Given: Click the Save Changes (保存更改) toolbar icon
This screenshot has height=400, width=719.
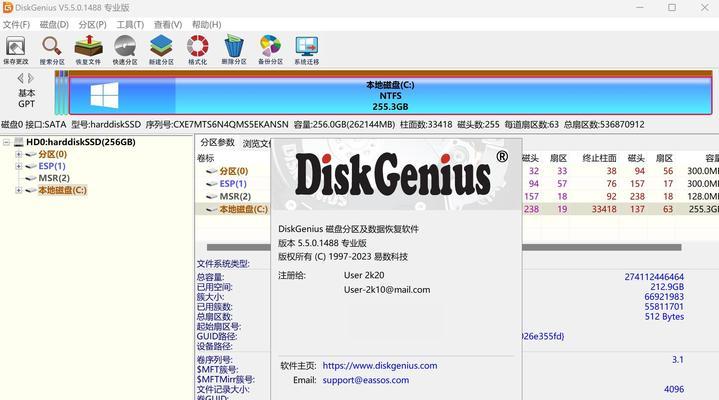Looking at the screenshot, I should [x=16, y=50].
